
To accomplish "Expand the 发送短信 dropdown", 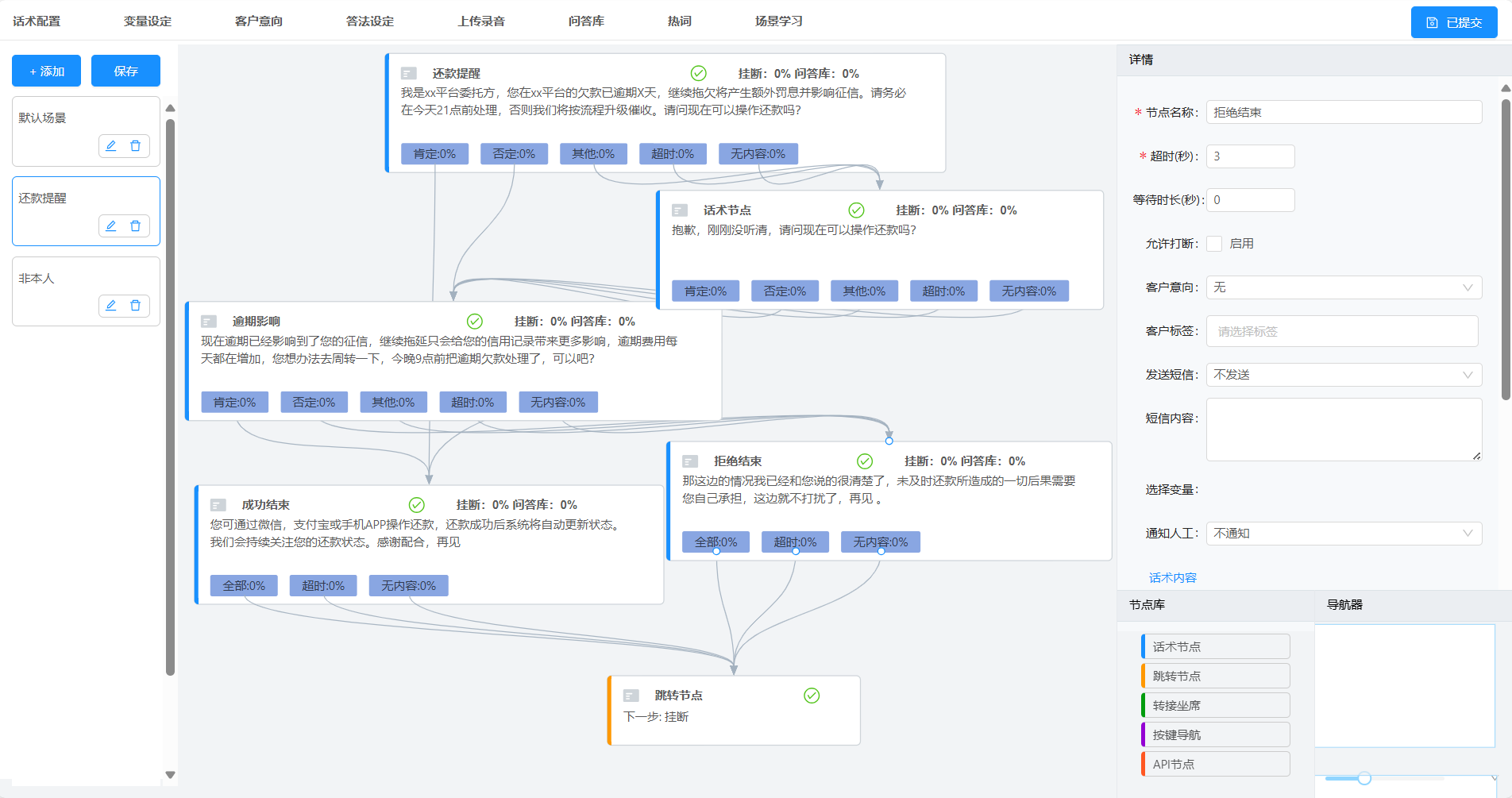I will [x=1344, y=375].
